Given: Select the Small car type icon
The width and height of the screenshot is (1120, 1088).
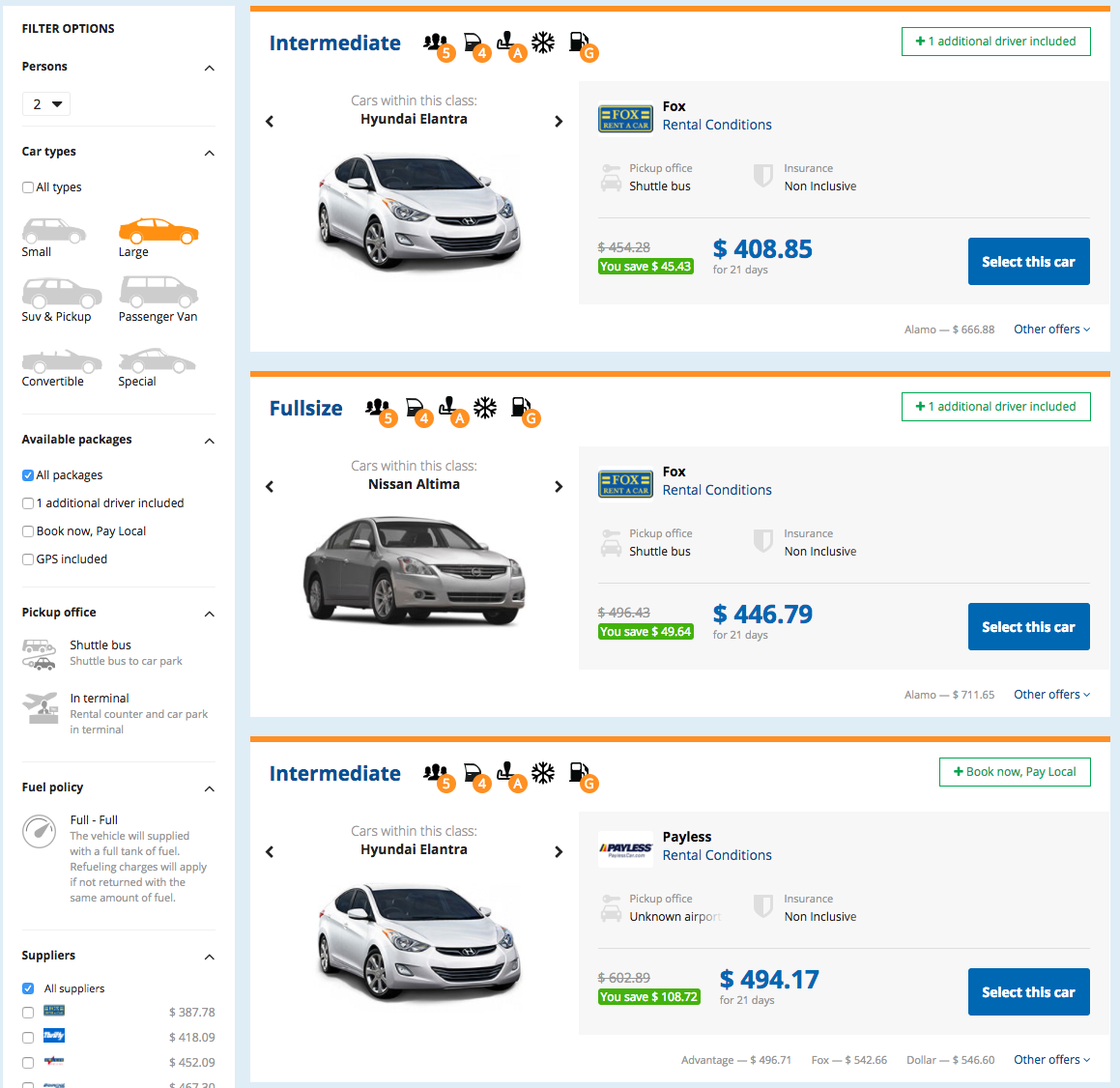Looking at the screenshot, I should [x=53, y=232].
